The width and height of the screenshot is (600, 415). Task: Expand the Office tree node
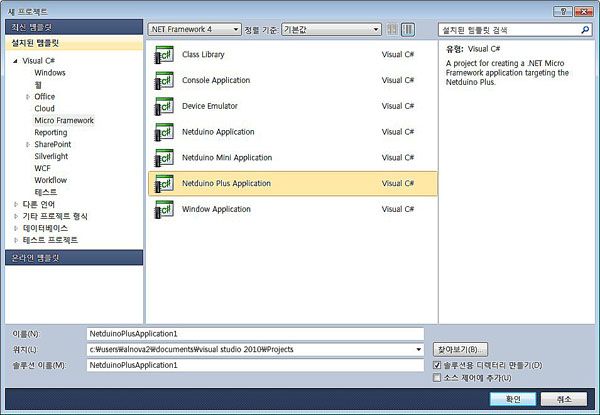click(x=28, y=97)
